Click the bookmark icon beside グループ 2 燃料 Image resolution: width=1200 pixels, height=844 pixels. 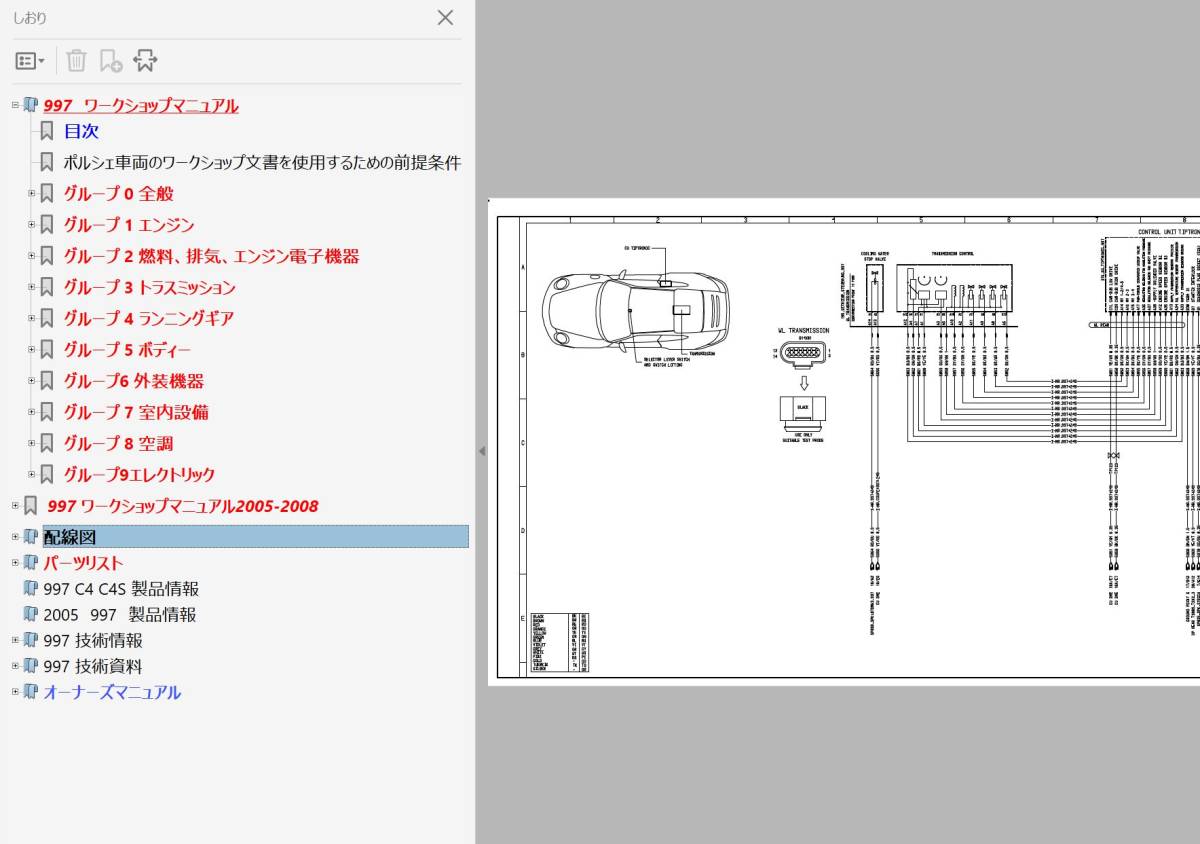click(47, 256)
